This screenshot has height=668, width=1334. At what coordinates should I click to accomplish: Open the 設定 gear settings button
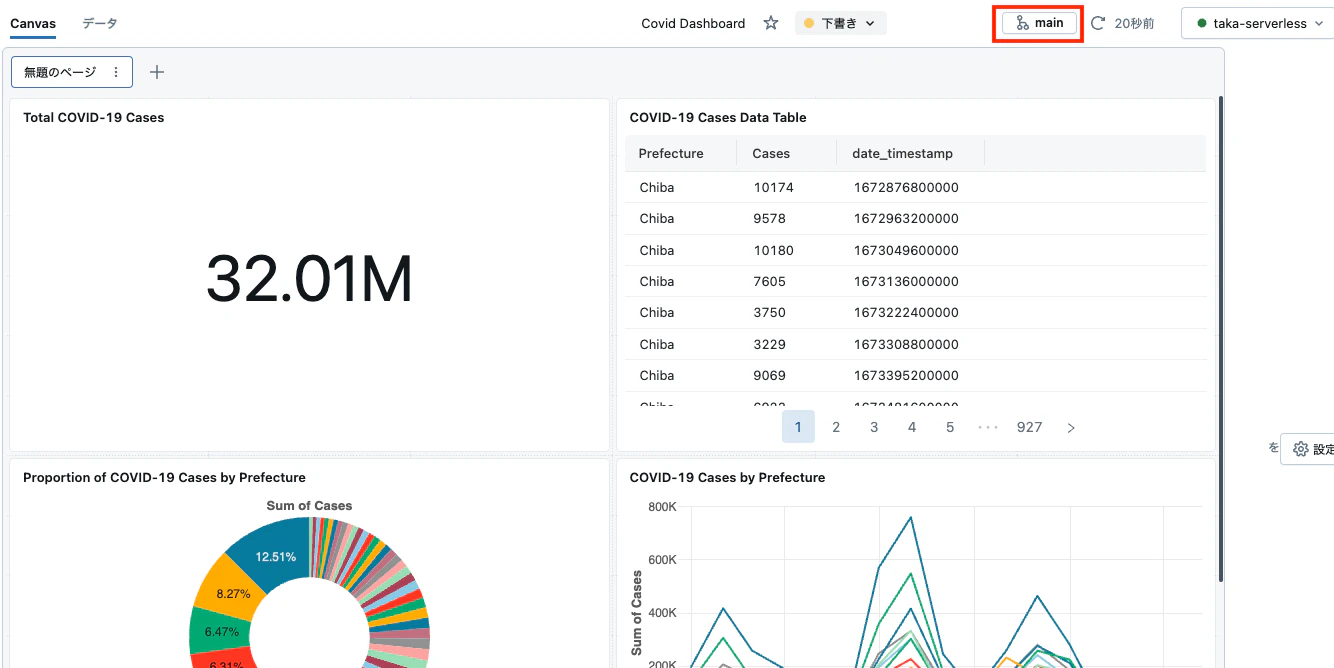1312,449
